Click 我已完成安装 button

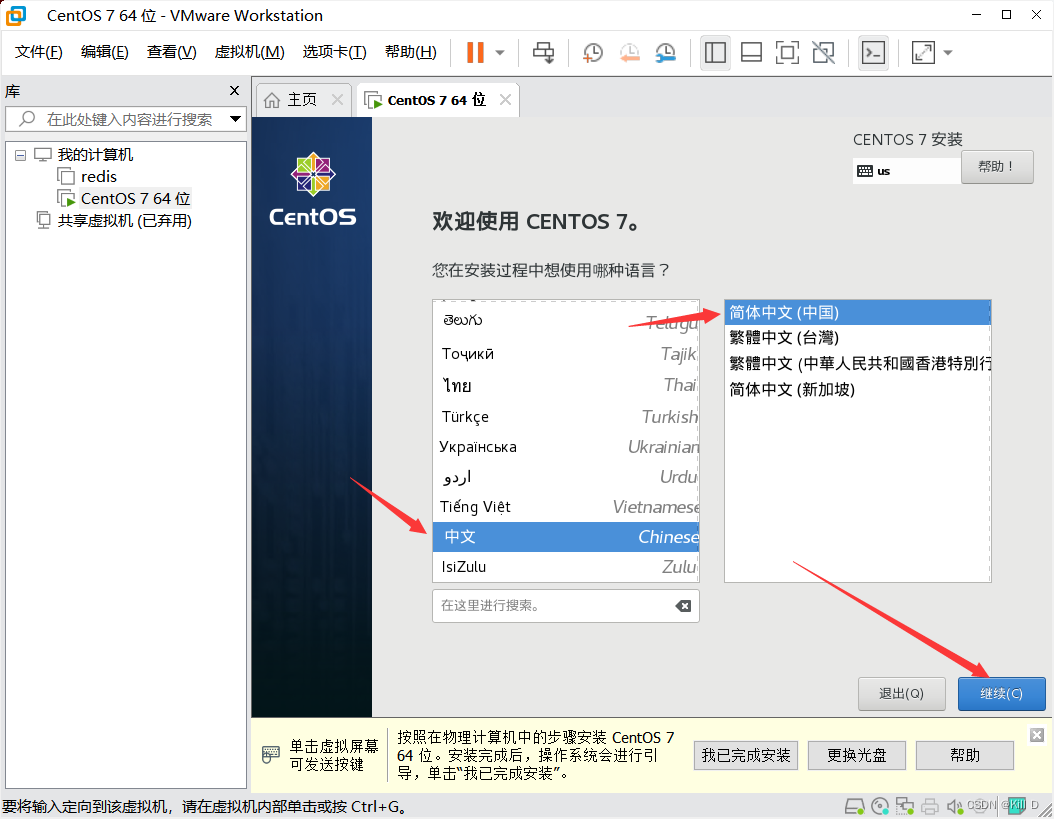coord(746,756)
